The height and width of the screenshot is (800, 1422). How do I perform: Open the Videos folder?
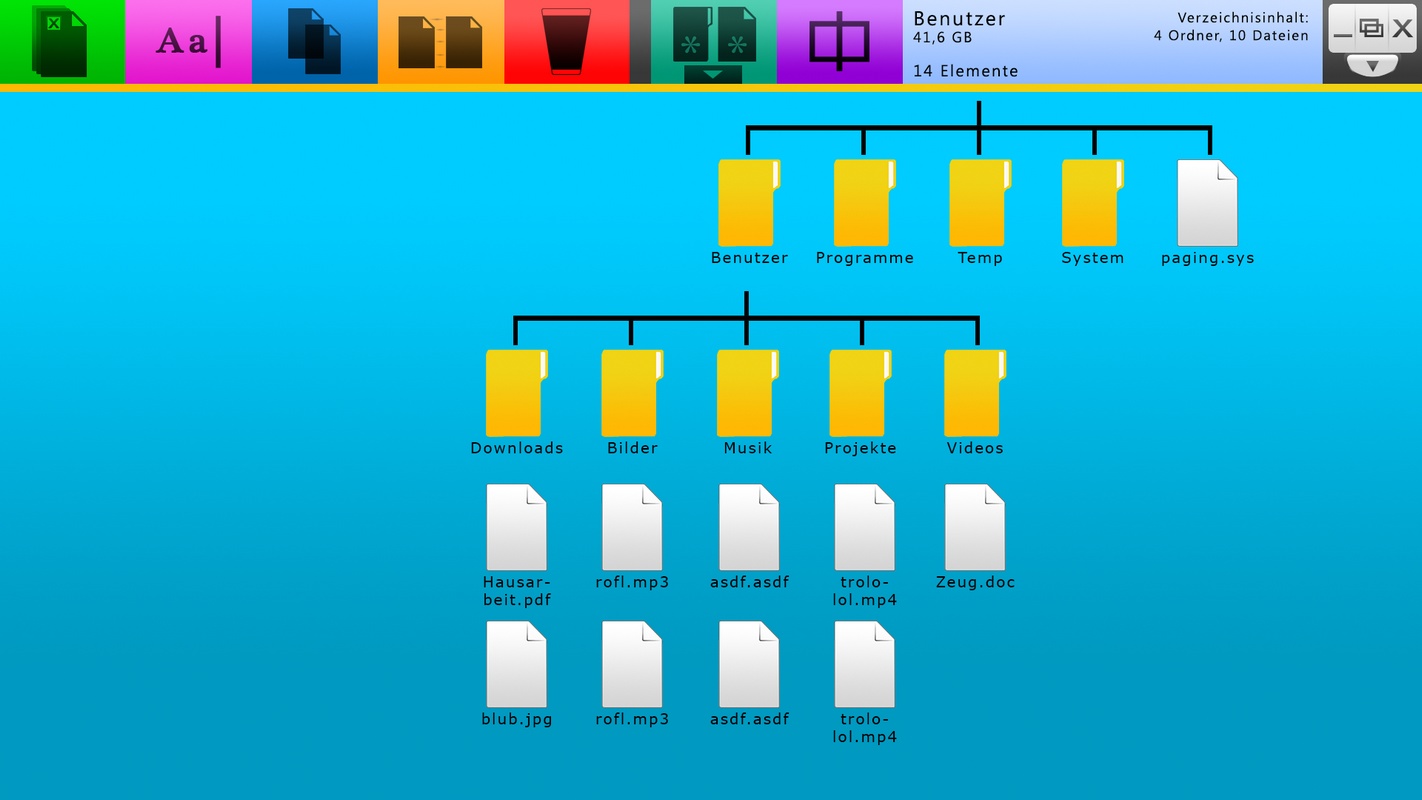click(975, 393)
